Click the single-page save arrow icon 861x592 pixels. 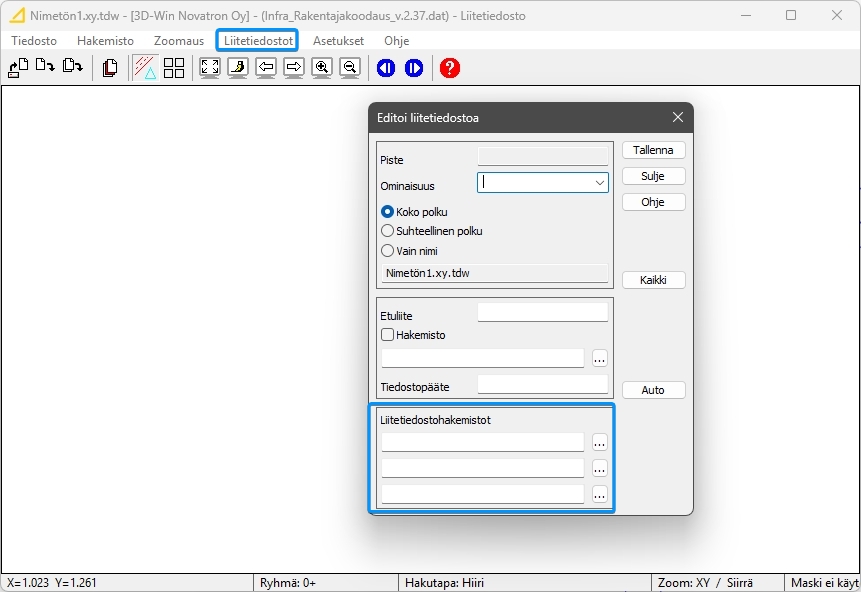point(45,66)
